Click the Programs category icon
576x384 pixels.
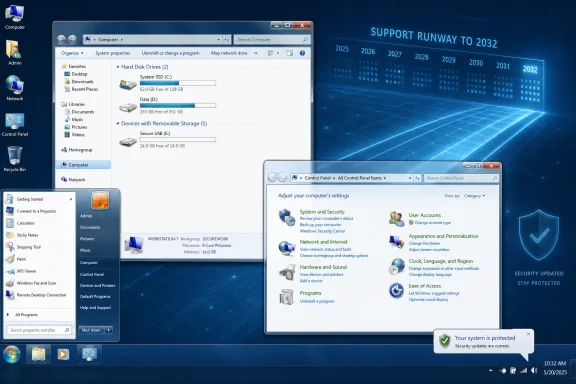287,297
